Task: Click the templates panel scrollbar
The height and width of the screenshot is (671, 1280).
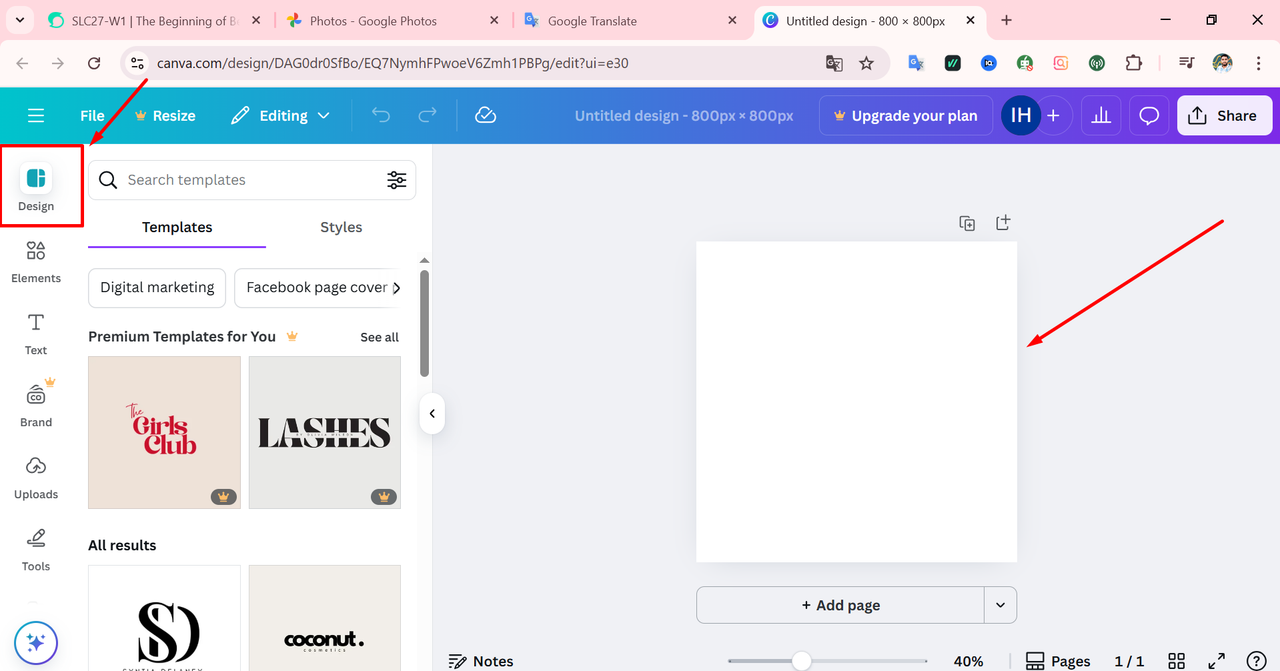Action: 424,322
